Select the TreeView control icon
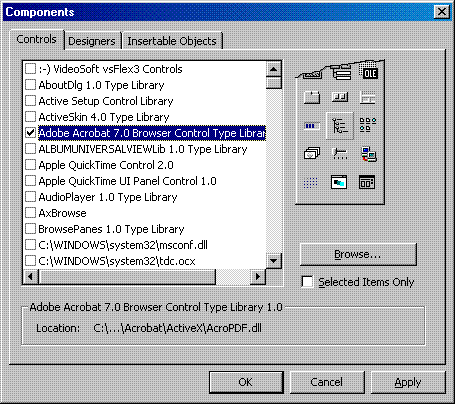 340,126
